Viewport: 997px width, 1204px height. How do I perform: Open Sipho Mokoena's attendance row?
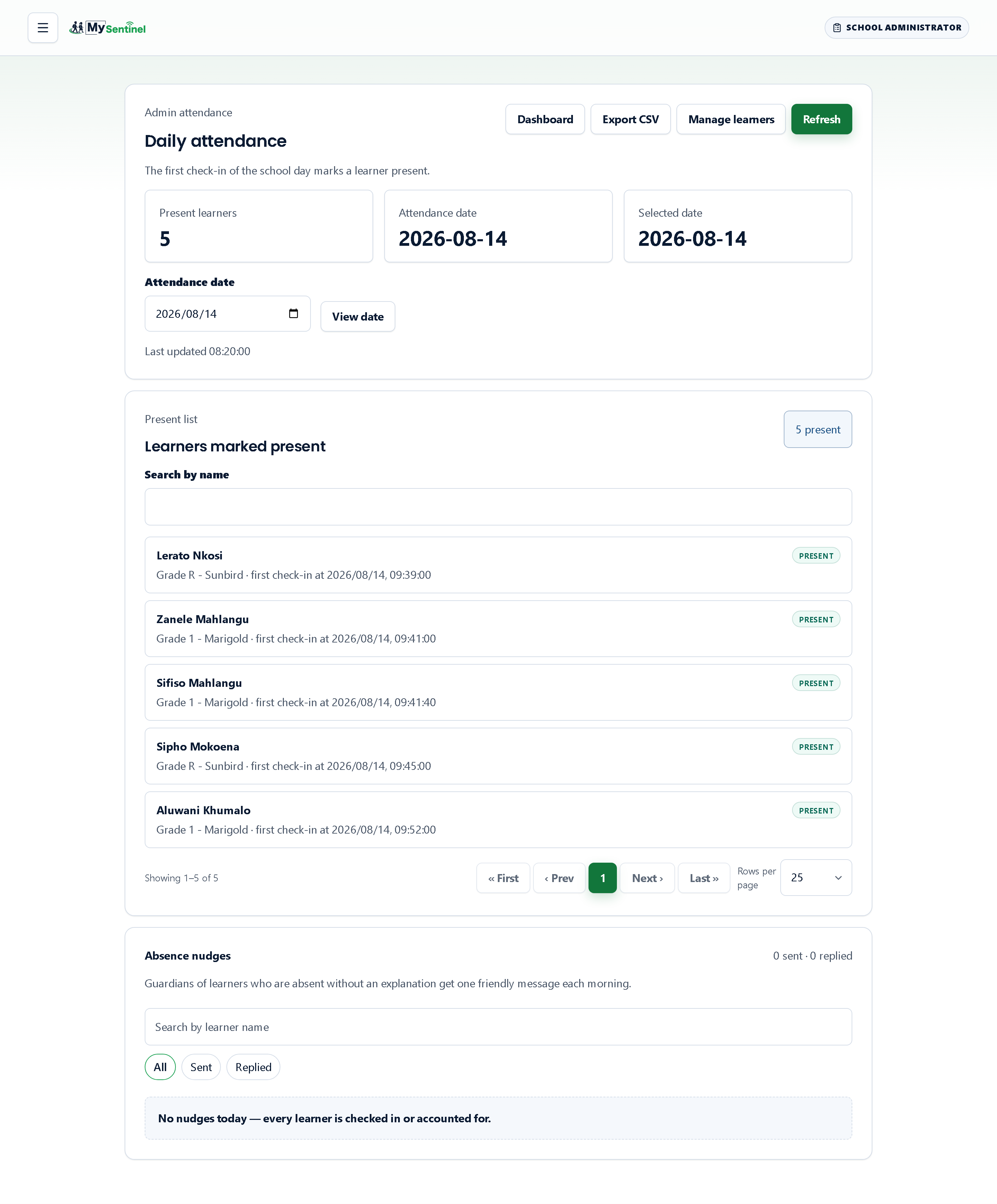point(498,756)
